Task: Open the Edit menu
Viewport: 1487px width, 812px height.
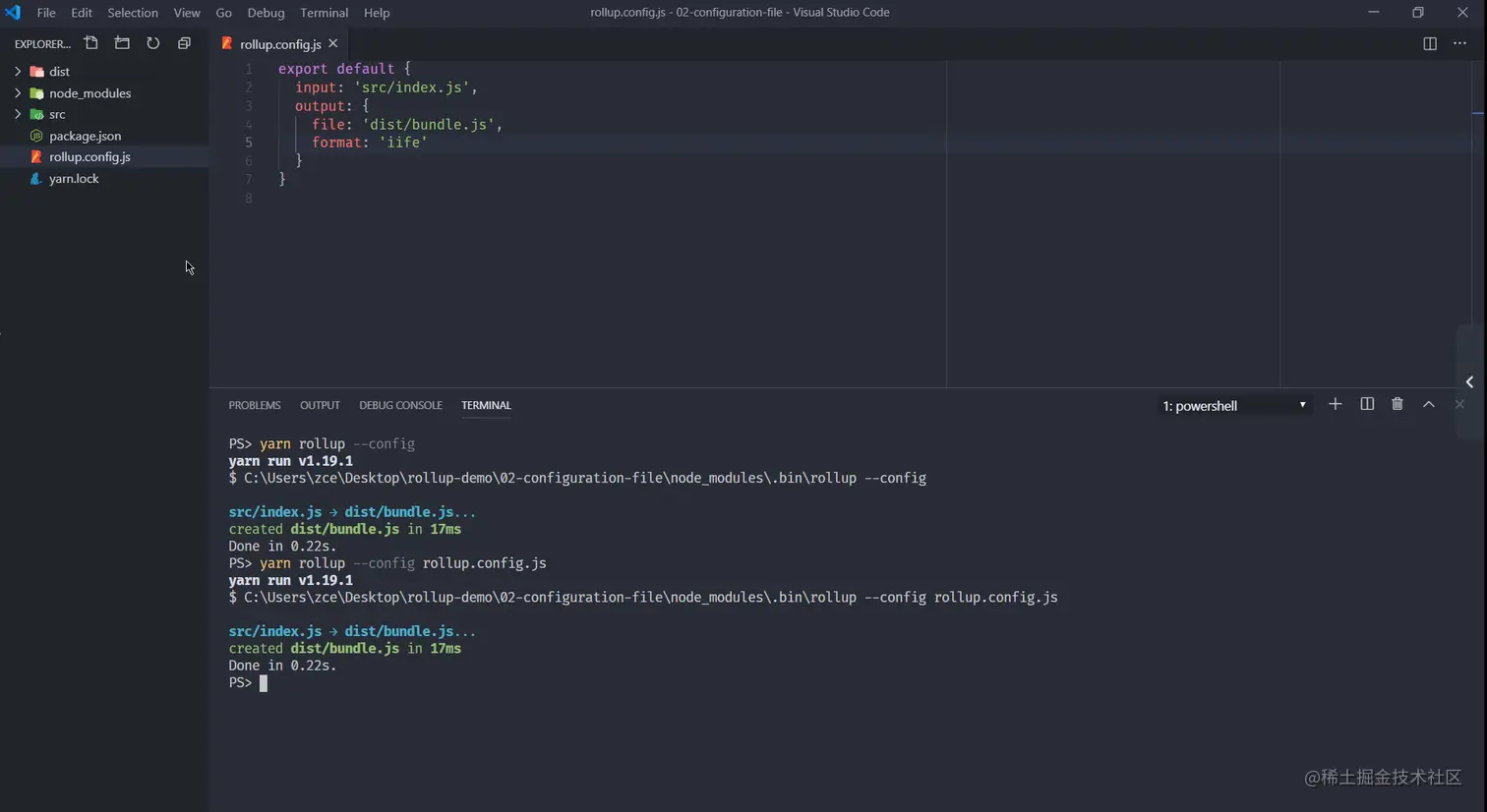Action: [x=82, y=13]
